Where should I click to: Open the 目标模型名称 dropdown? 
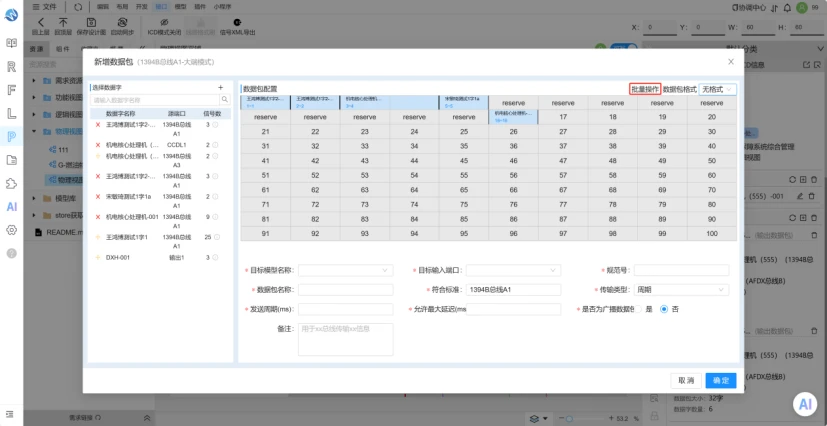point(346,270)
